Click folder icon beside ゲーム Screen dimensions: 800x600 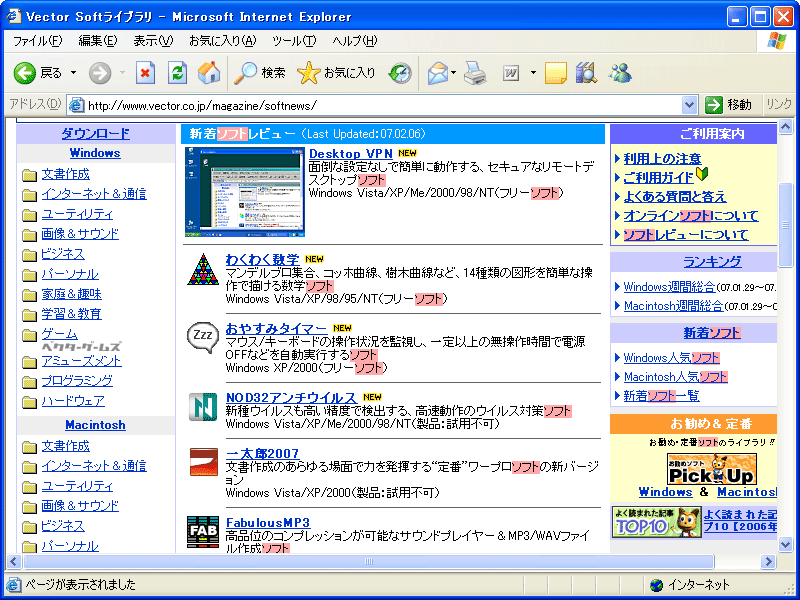click(30, 335)
